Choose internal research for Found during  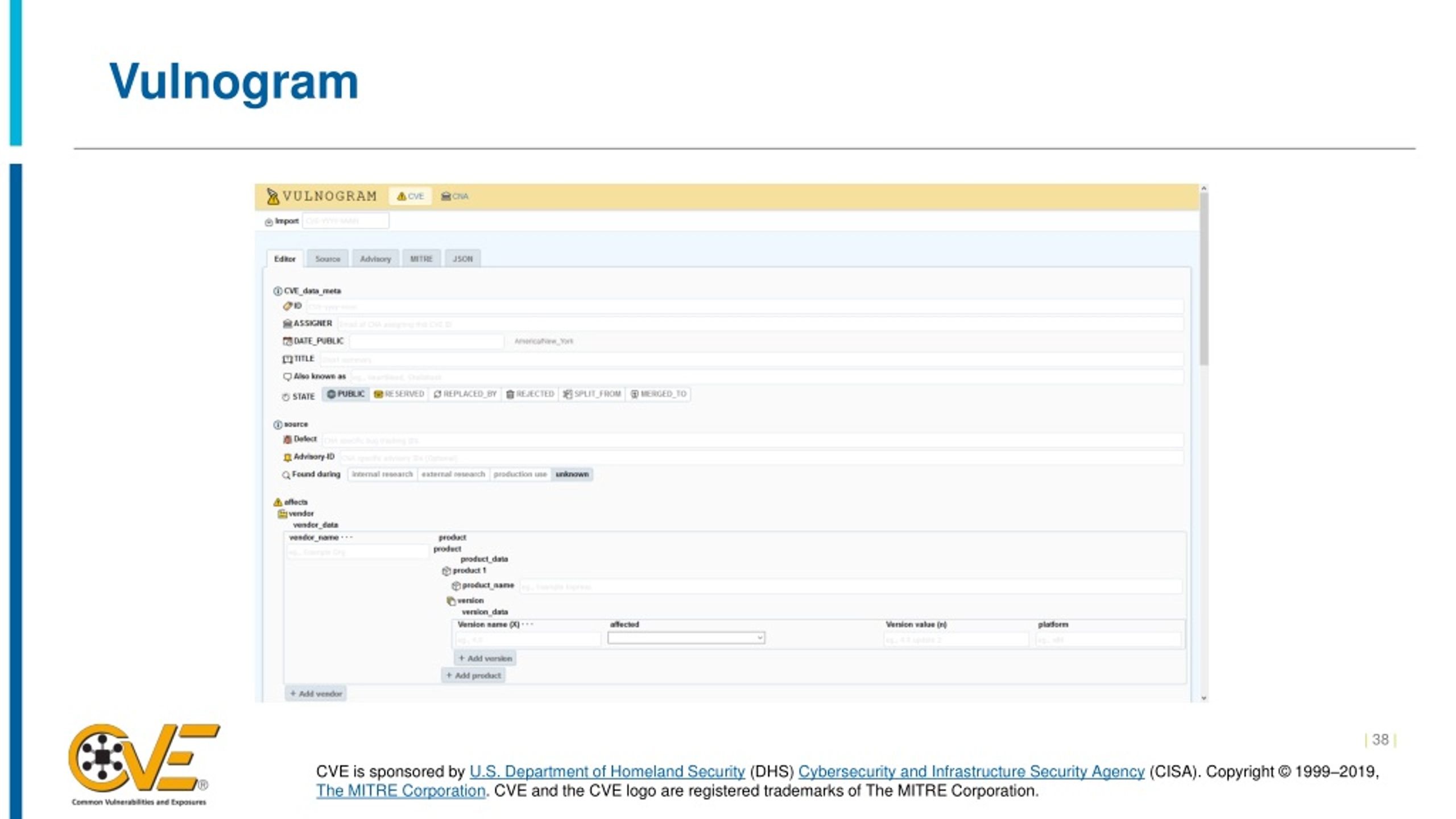point(382,474)
